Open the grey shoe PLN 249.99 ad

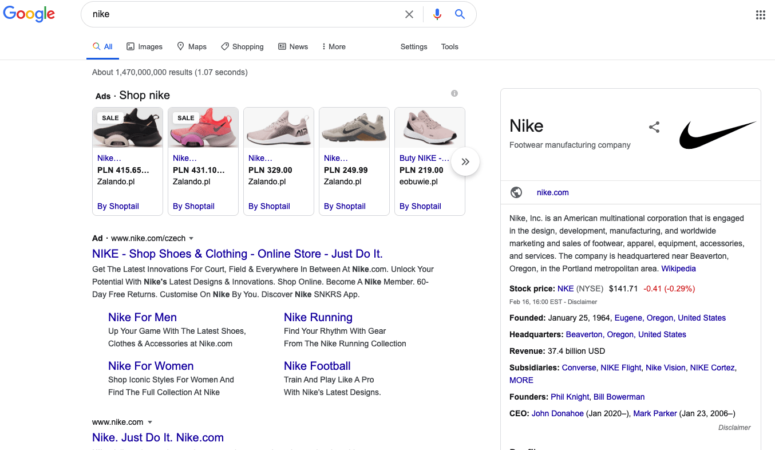(x=354, y=161)
